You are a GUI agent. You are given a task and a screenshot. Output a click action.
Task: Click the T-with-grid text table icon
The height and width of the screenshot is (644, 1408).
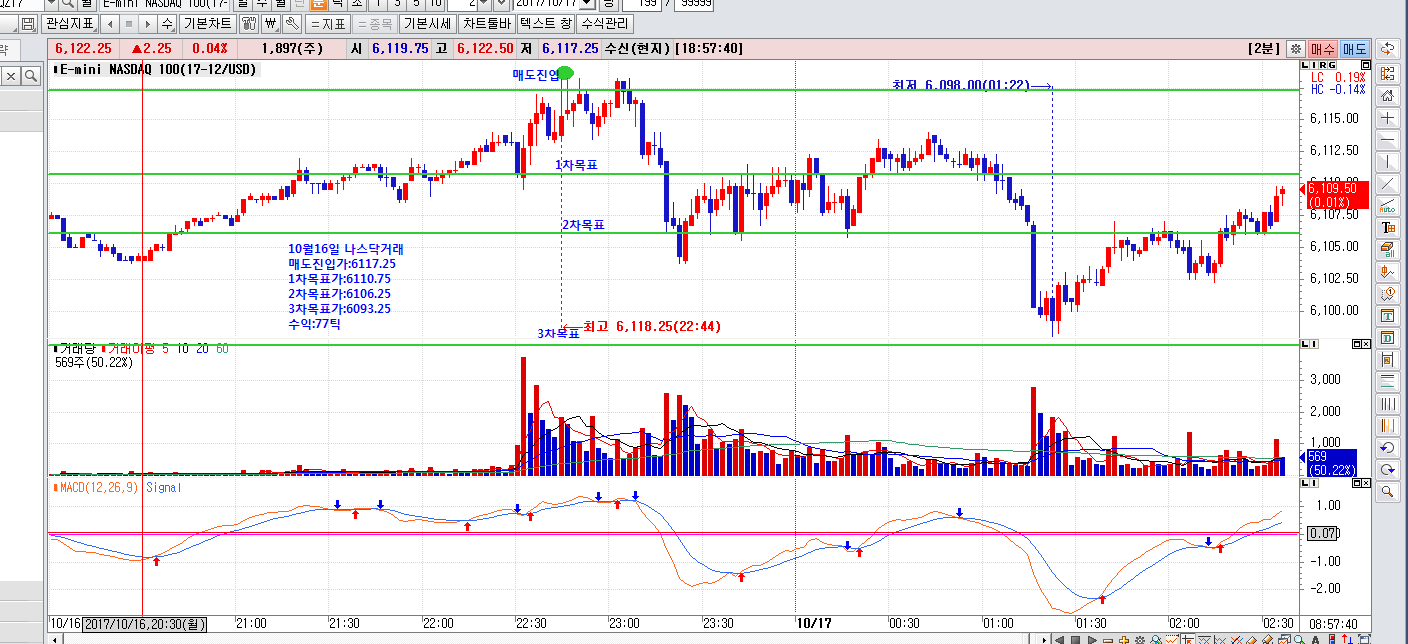[x=1387, y=228]
